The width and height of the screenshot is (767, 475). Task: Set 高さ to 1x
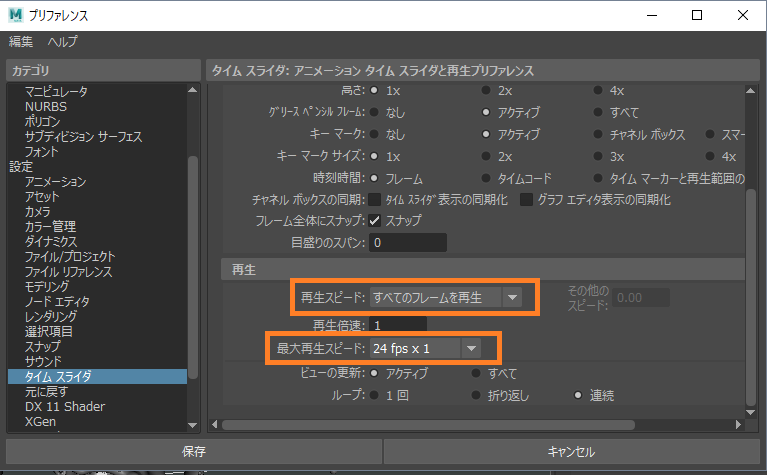(375, 90)
